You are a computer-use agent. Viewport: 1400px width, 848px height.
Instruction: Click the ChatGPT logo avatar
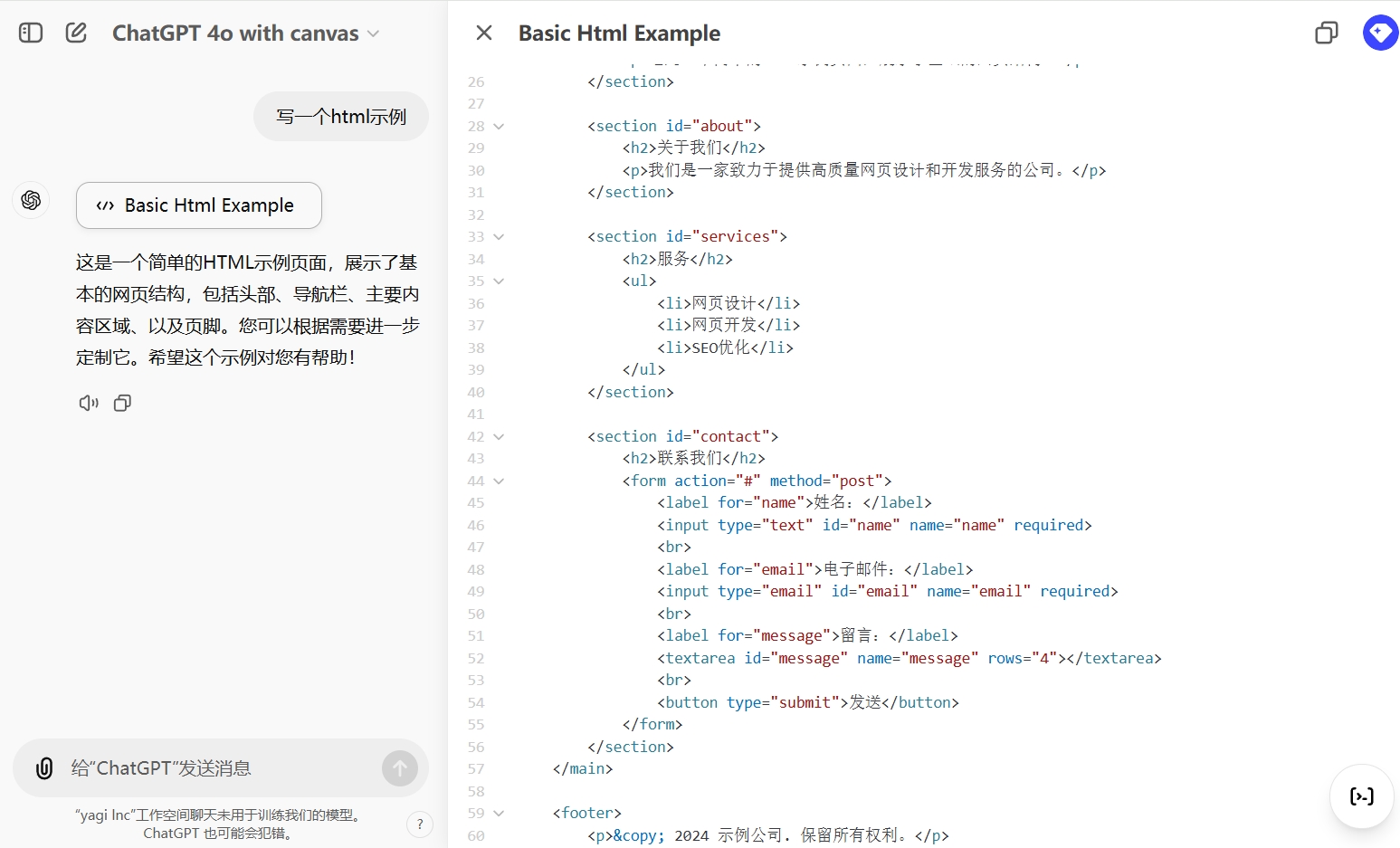(x=31, y=200)
